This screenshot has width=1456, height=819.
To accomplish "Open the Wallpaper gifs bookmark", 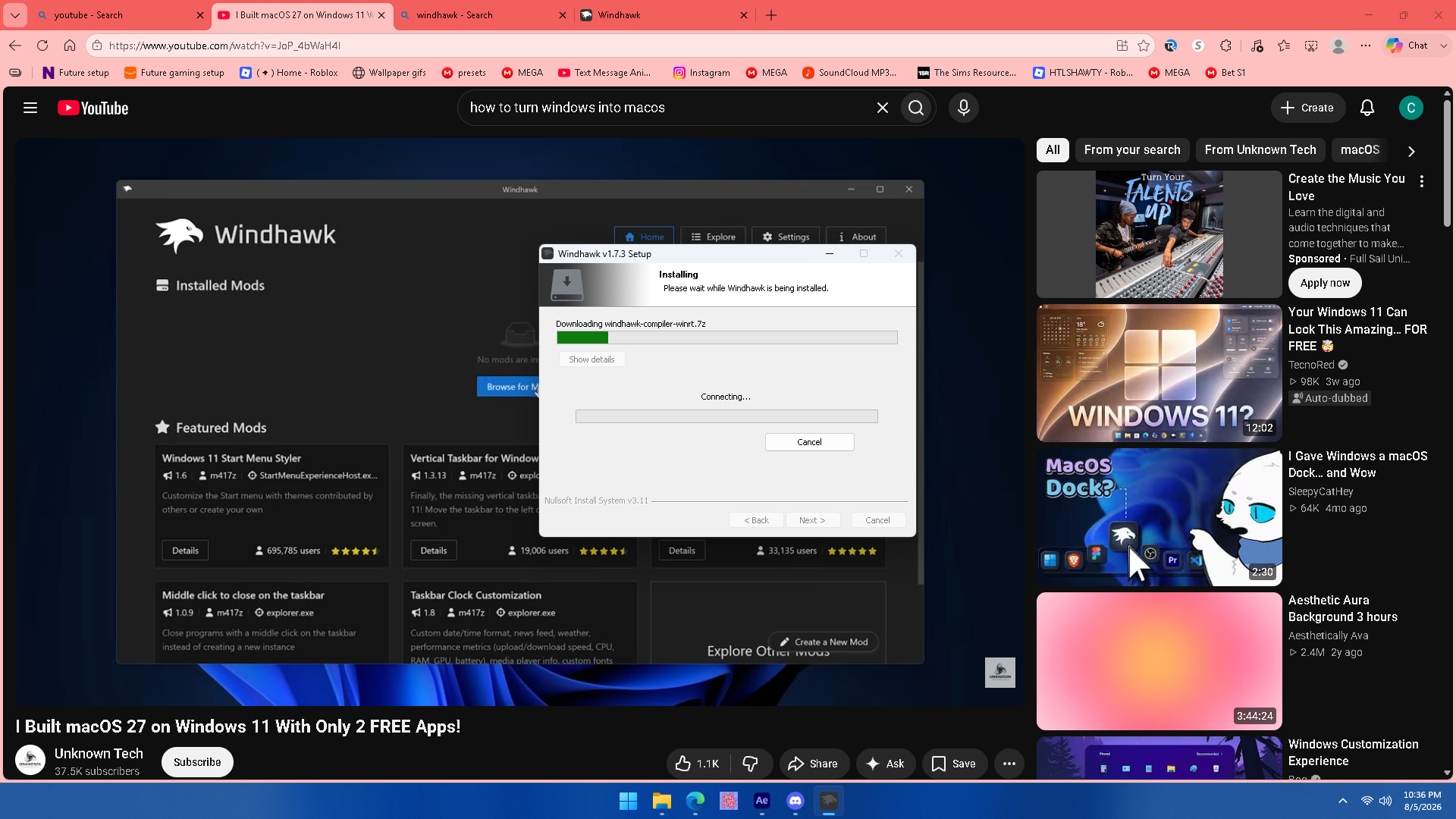I will pyautogui.click(x=389, y=73).
